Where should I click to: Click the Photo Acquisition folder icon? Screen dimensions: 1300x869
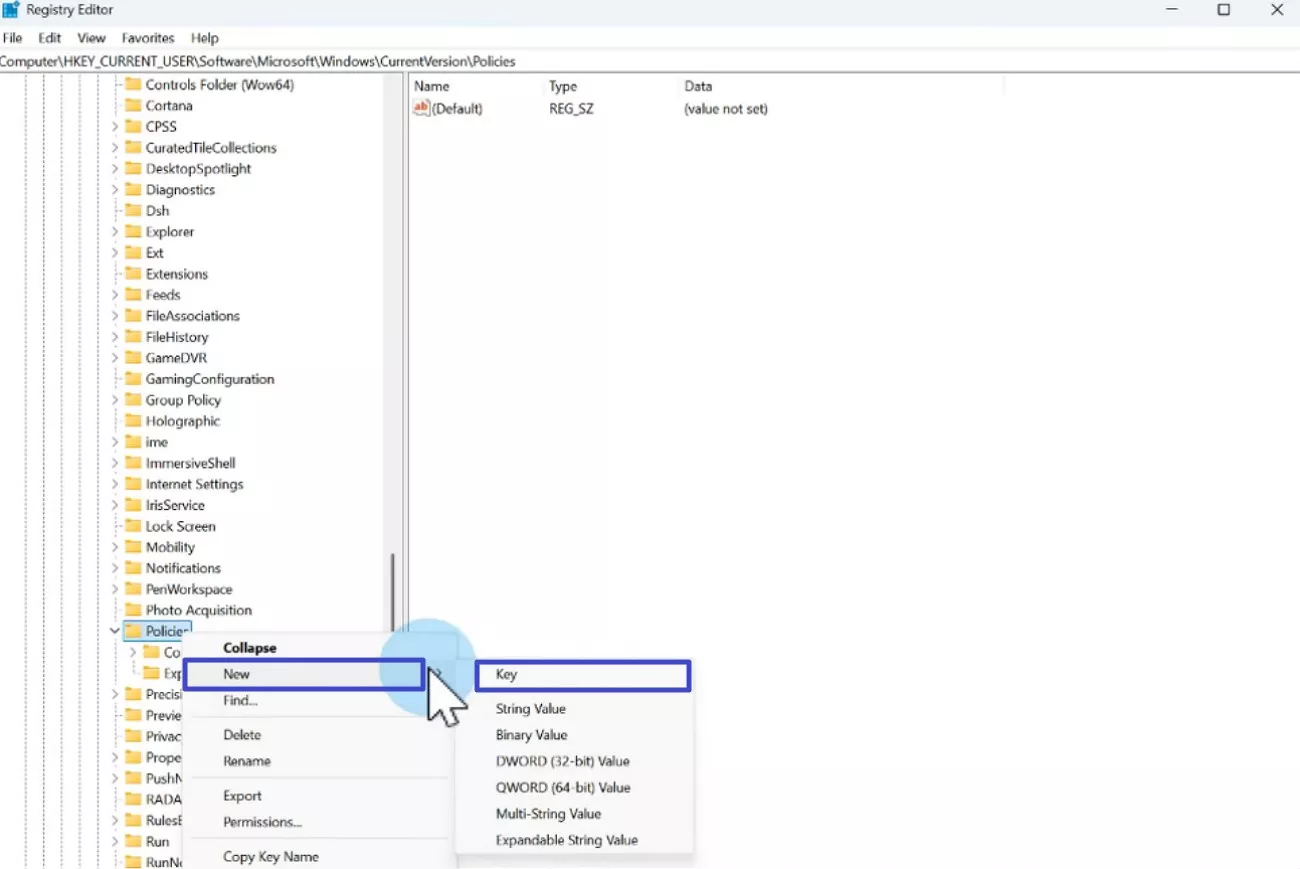coord(132,611)
